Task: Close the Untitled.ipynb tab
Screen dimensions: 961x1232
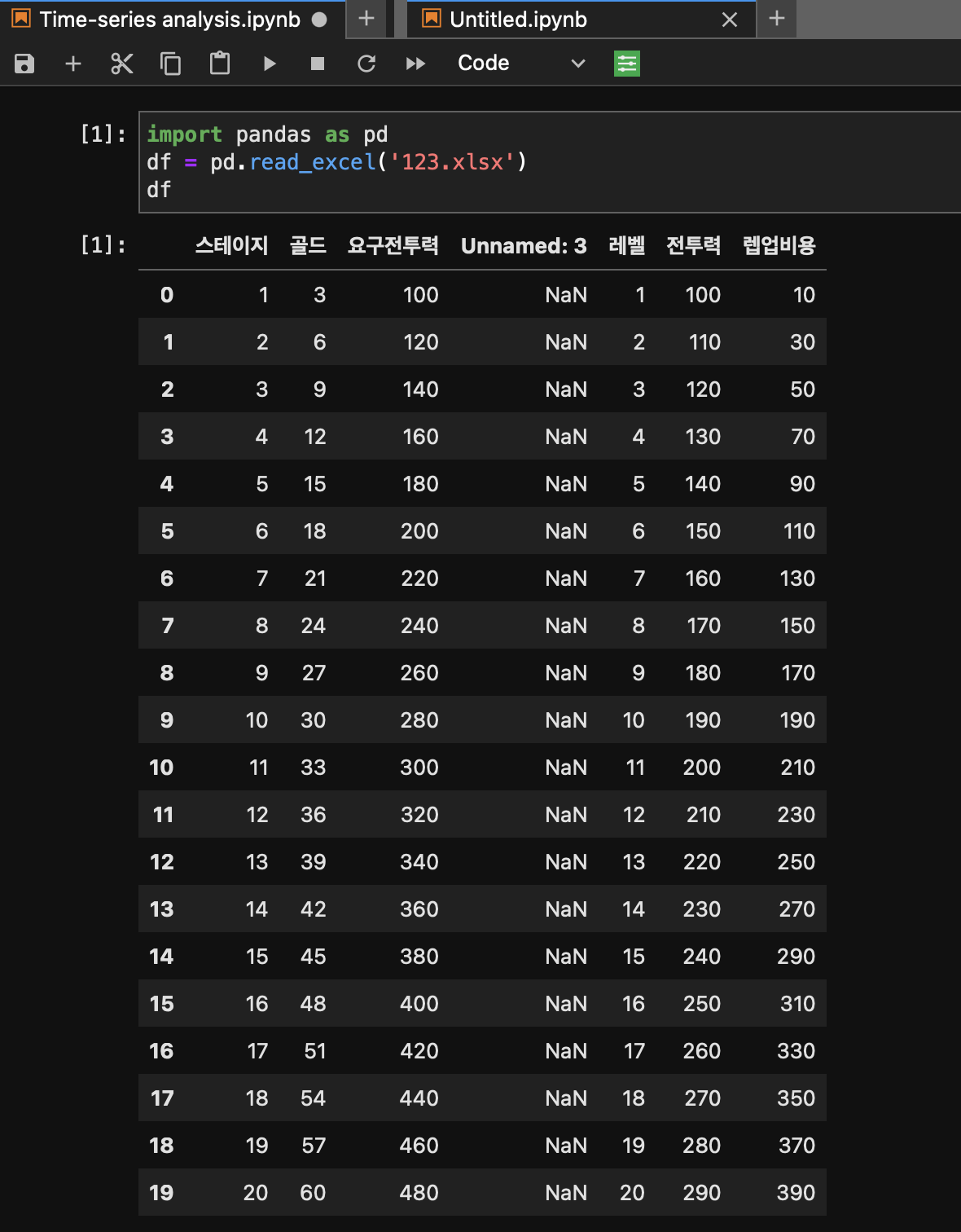Action: [x=730, y=20]
